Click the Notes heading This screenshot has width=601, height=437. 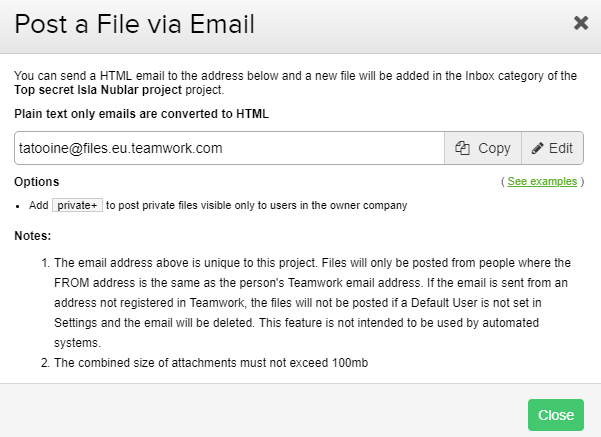(33, 236)
